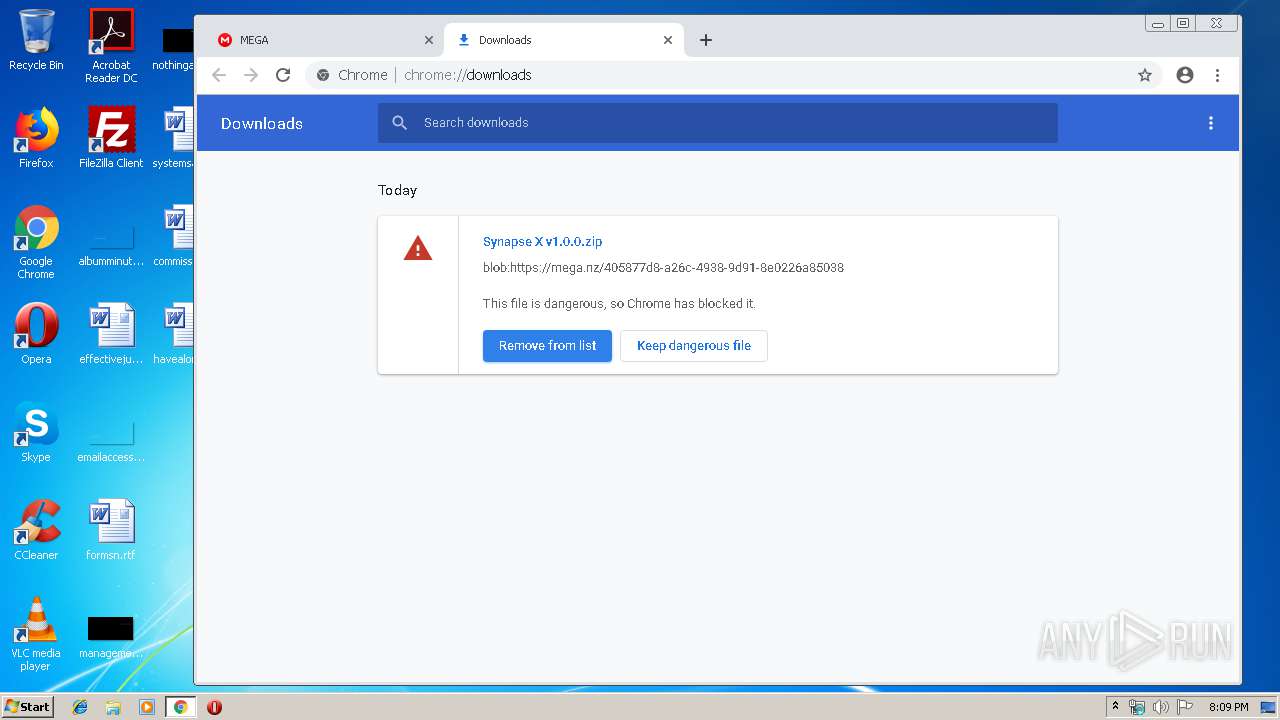Image resolution: width=1280 pixels, height=720 pixels.
Task: Open Chrome's three-dot customize menu
Action: coord(1217,75)
